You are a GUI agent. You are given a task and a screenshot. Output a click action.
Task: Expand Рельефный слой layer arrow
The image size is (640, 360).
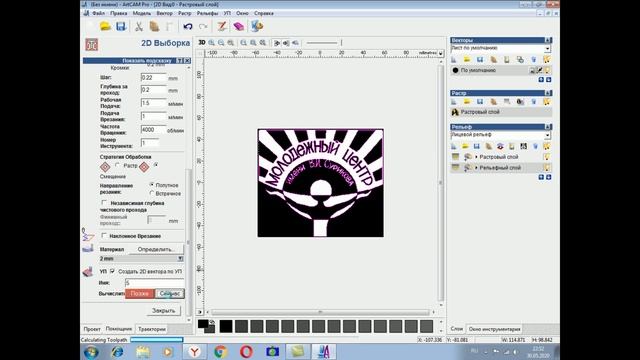pos(476,168)
